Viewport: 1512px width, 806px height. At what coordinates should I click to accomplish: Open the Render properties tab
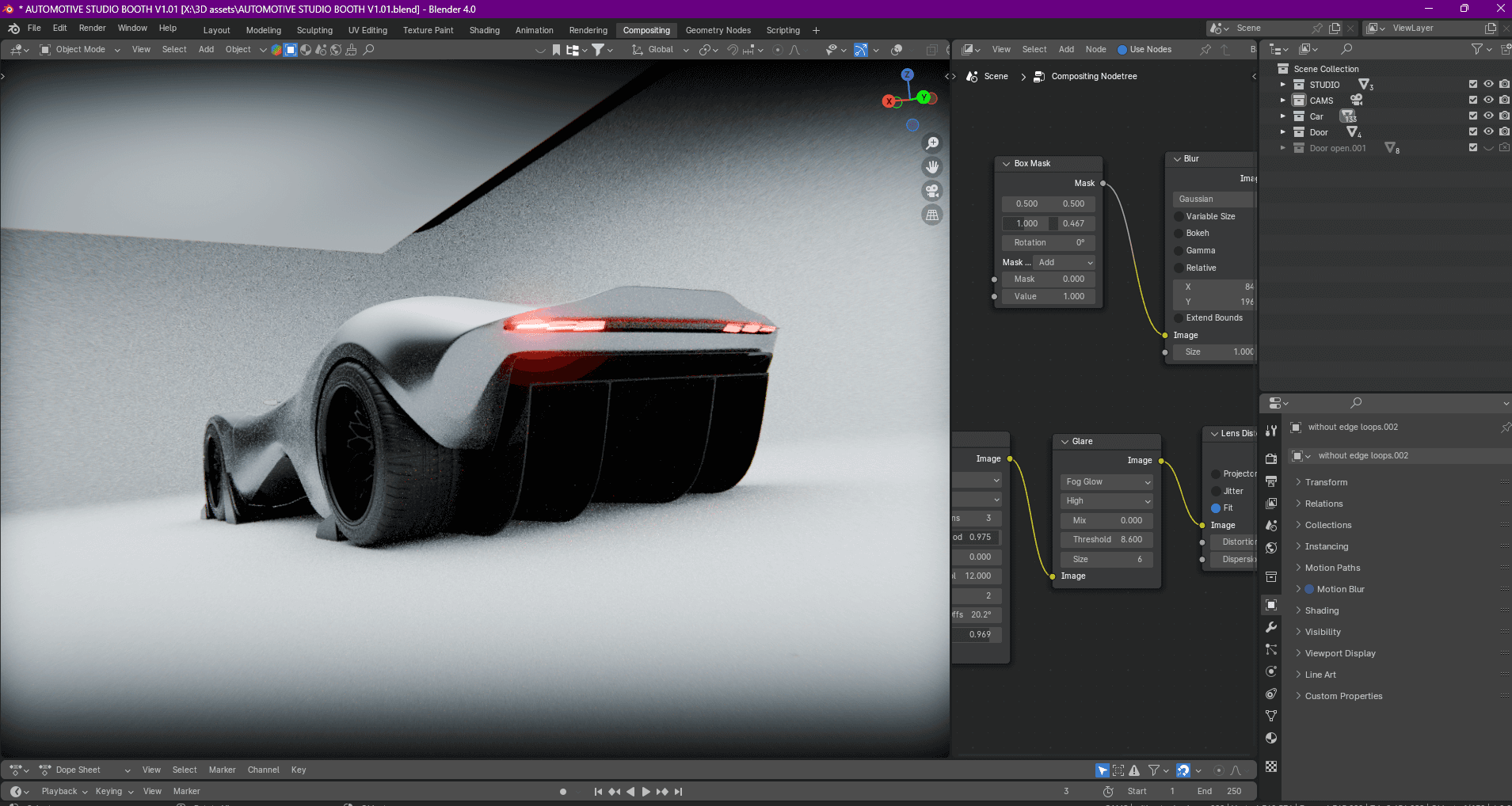pos(1271,459)
